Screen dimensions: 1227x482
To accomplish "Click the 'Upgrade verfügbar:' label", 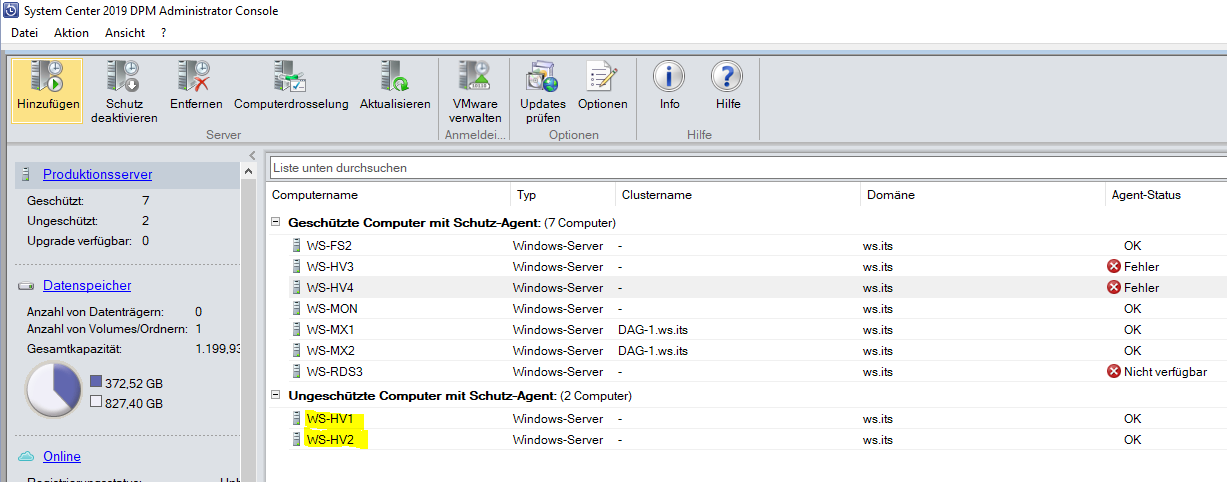I will tap(81, 240).
